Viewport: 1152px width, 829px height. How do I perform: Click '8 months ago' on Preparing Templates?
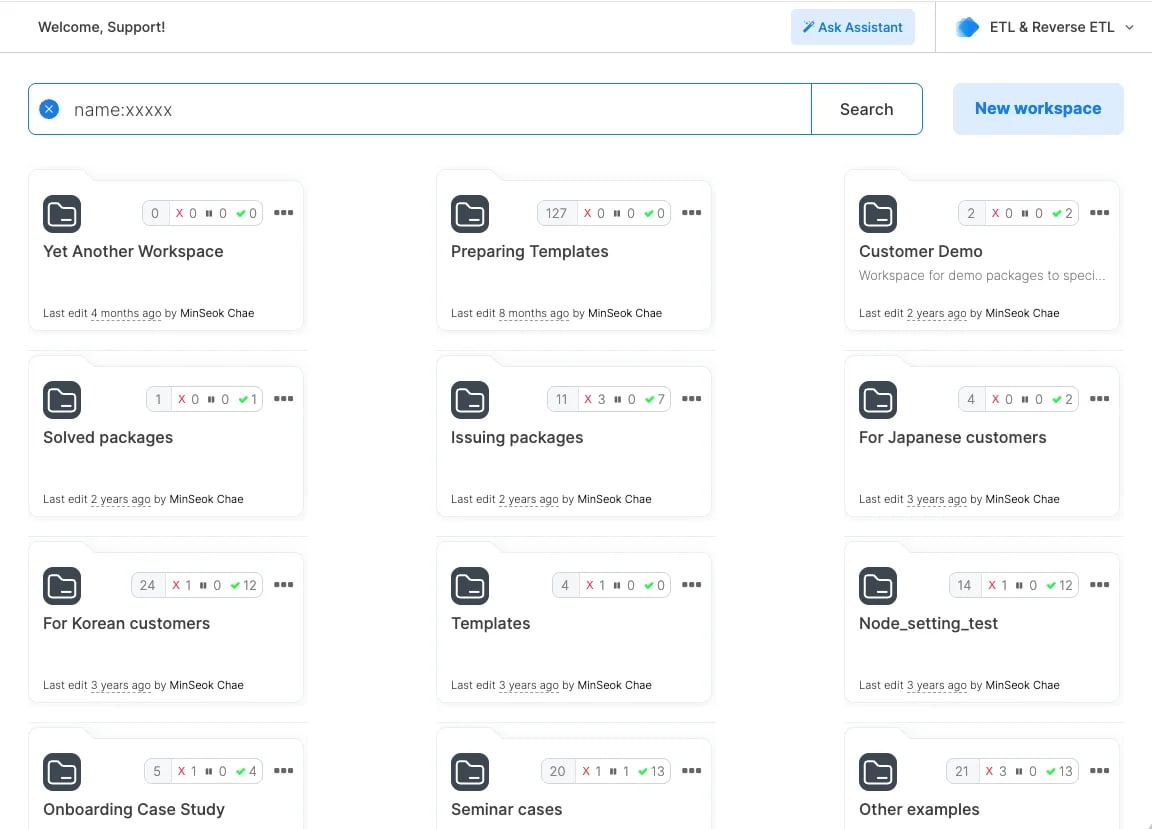(534, 313)
